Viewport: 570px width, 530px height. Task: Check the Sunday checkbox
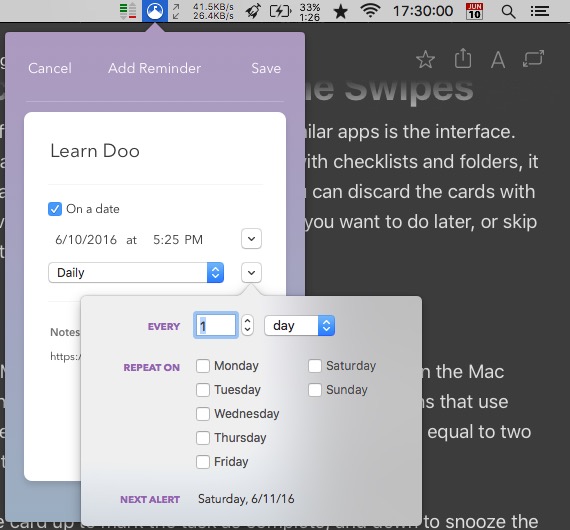click(x=315, y=390)
